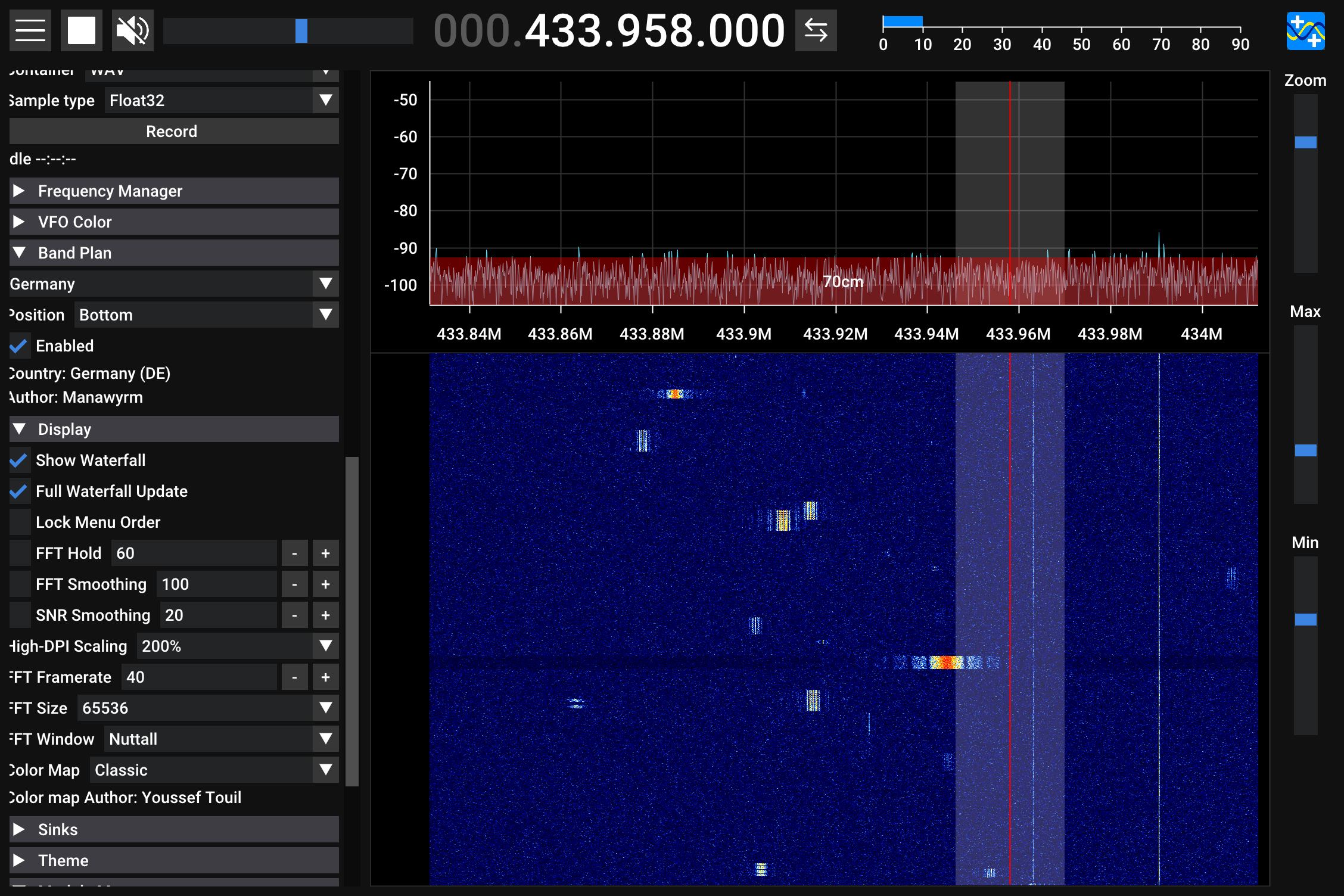Click the SDR++ logo icon

click(1305, 31)
